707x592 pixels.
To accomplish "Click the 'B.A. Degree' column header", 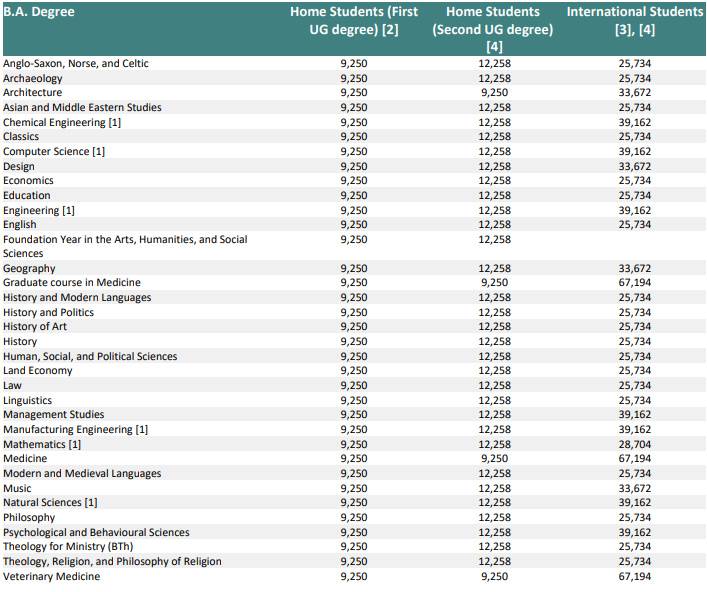I will click(x=38, y=12).
